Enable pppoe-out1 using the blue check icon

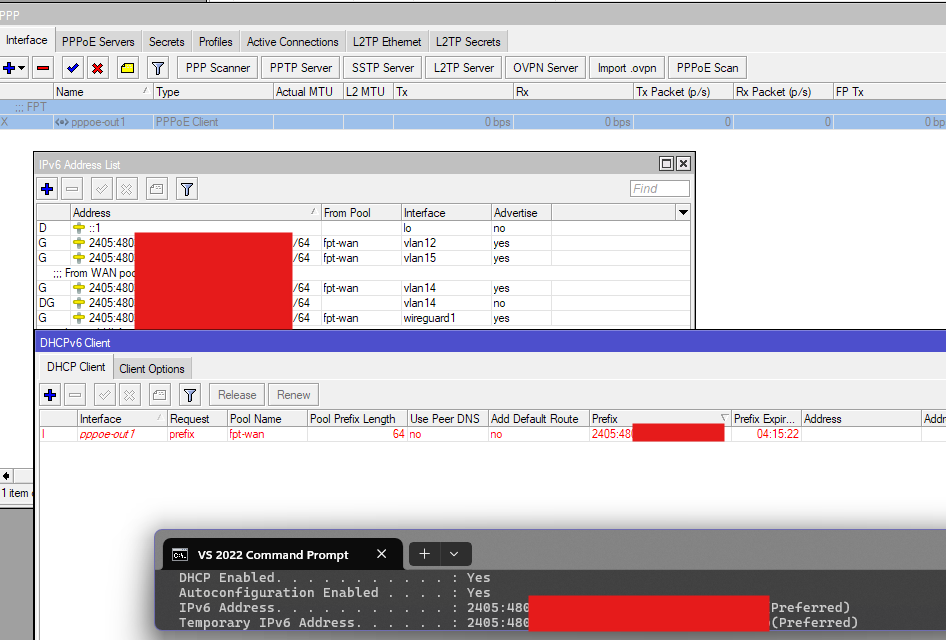[x=72, y=67]
